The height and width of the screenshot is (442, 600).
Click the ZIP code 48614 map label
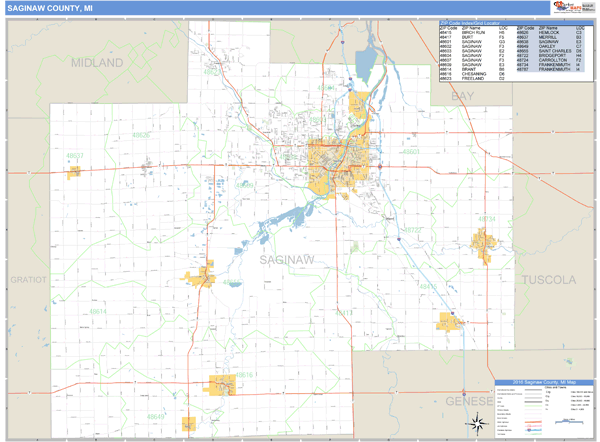coord(100,312)
